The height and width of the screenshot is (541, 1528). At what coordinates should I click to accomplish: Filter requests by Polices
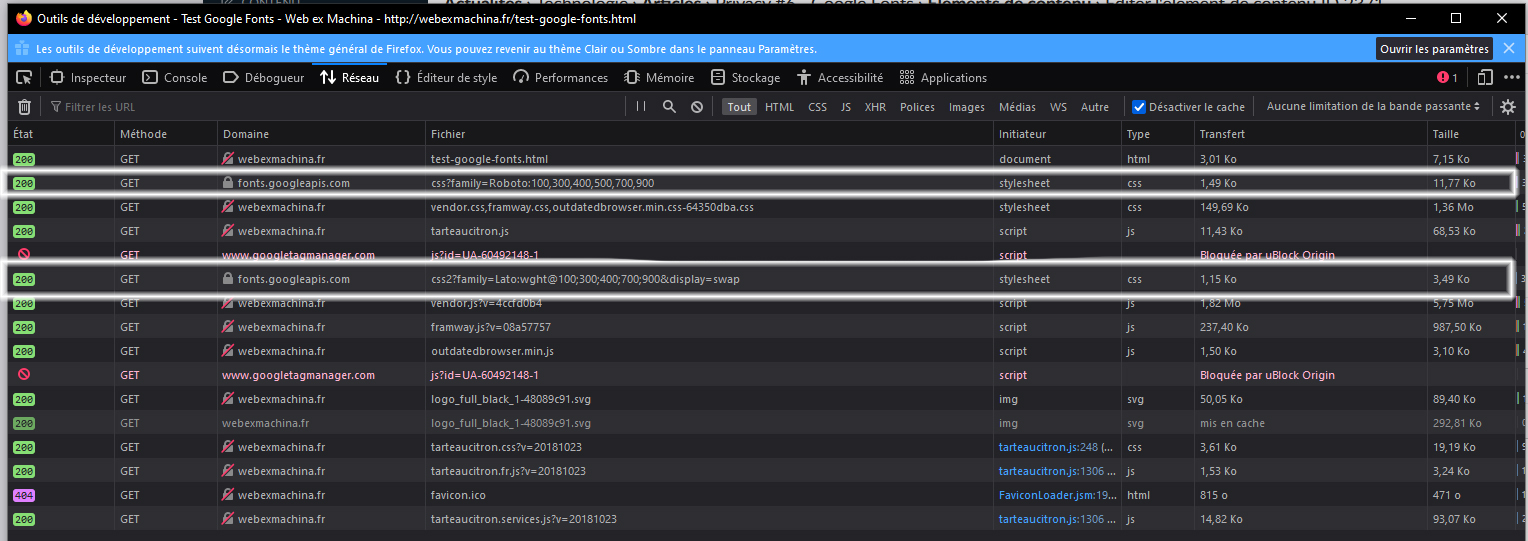pyautogui.click(x=917, y=107)
